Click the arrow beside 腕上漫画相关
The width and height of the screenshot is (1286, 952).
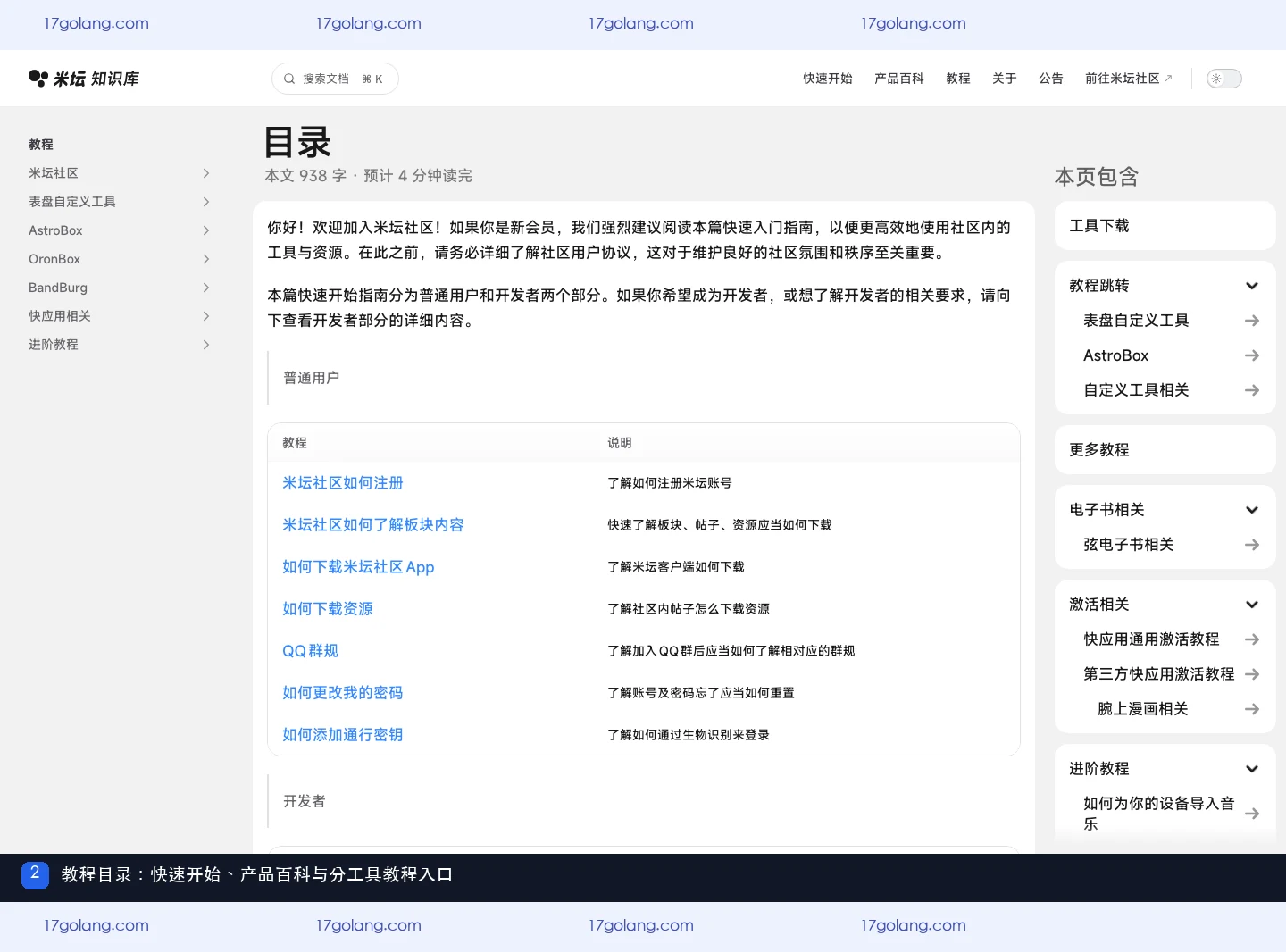pyautogui.click(x=1252, y=709)
